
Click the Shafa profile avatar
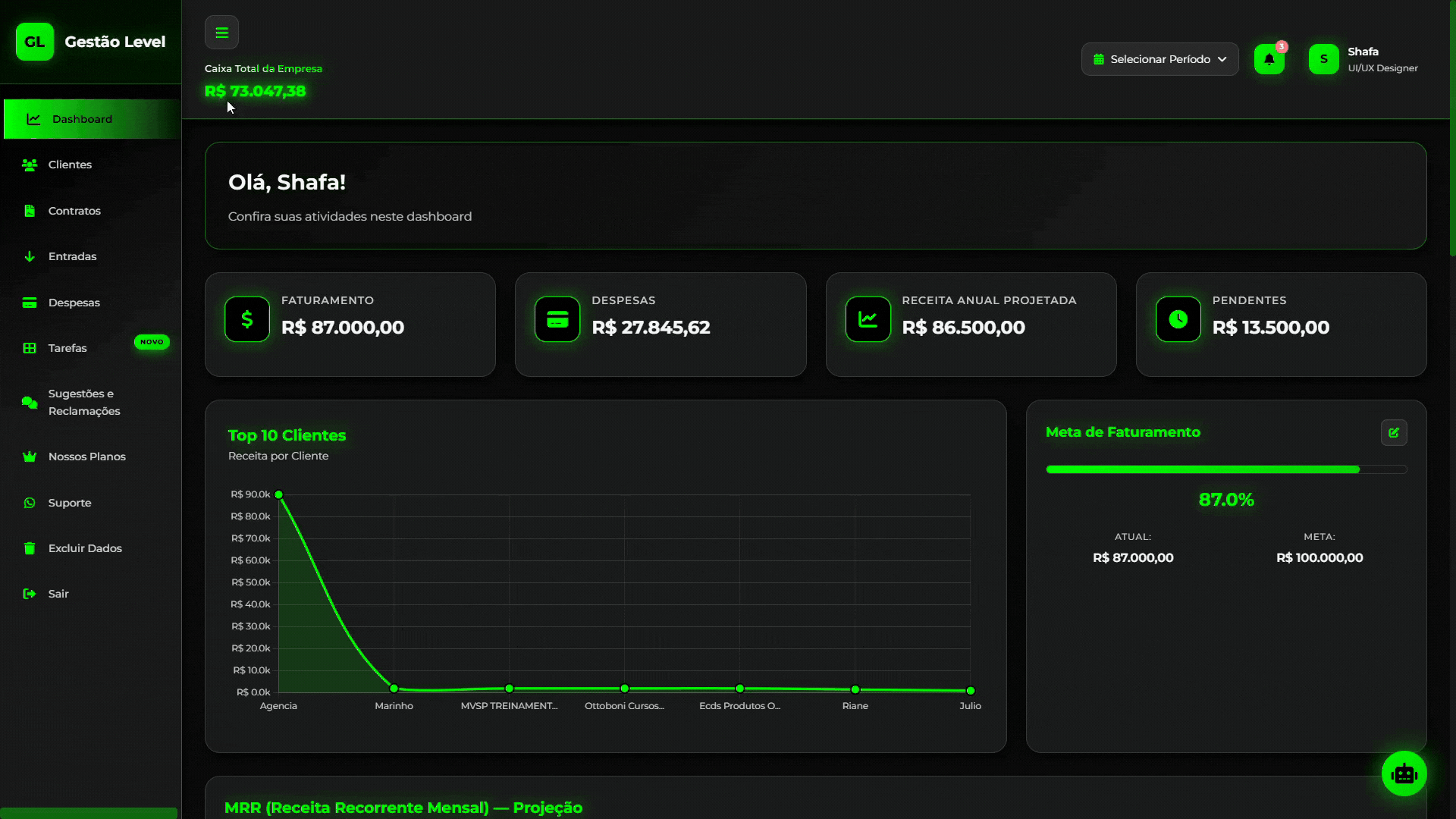[x=1323, y=58]
